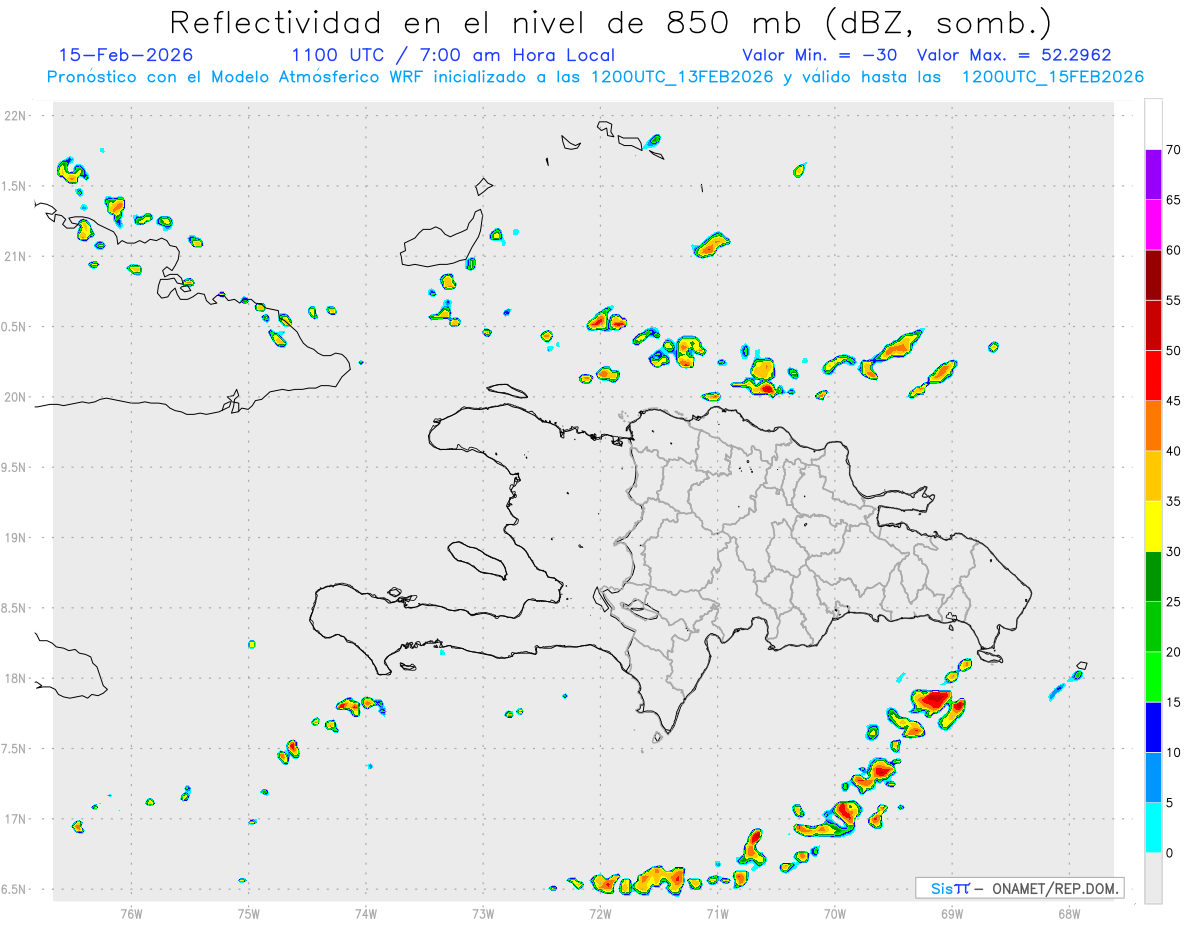Click the 'SisPI - ONAMET/REP.DOM.' label

(x=1020, y=888)
